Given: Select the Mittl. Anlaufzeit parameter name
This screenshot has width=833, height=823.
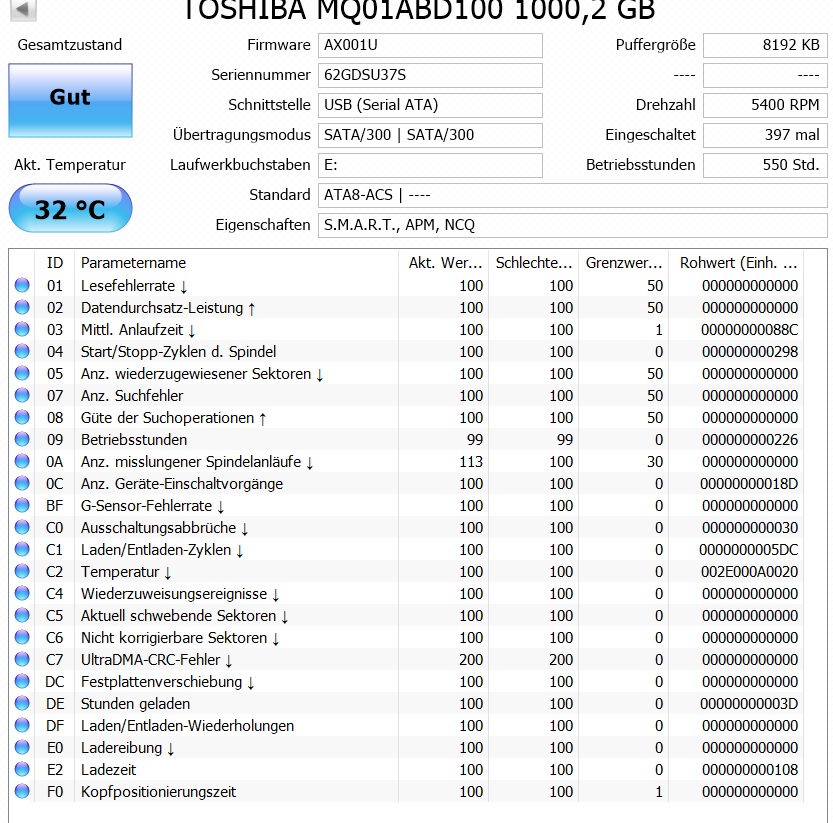Looking at the screenshot, I should tap(138, 330).
